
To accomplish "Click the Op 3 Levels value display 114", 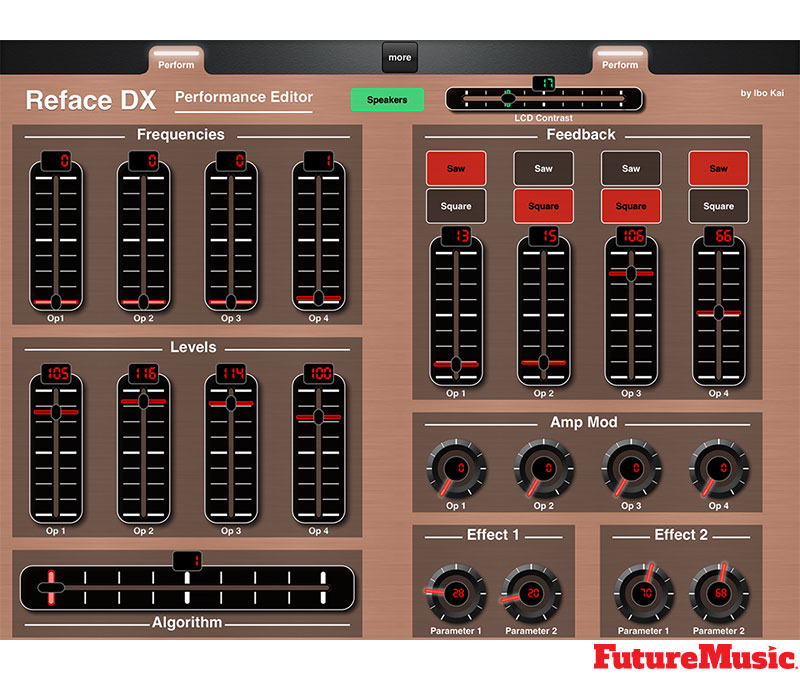I will pos(231,373).
